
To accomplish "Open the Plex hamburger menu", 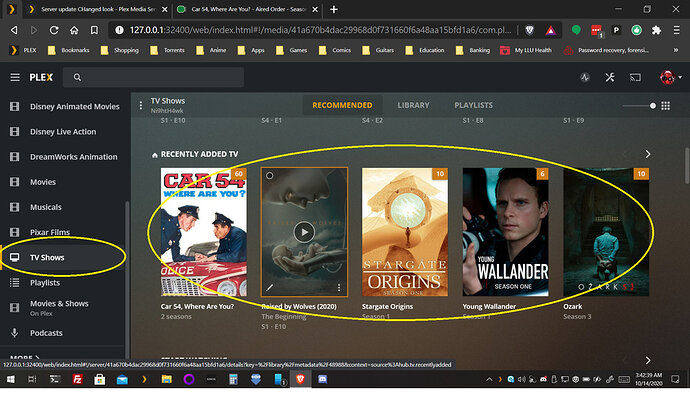I will pos(15,77).
